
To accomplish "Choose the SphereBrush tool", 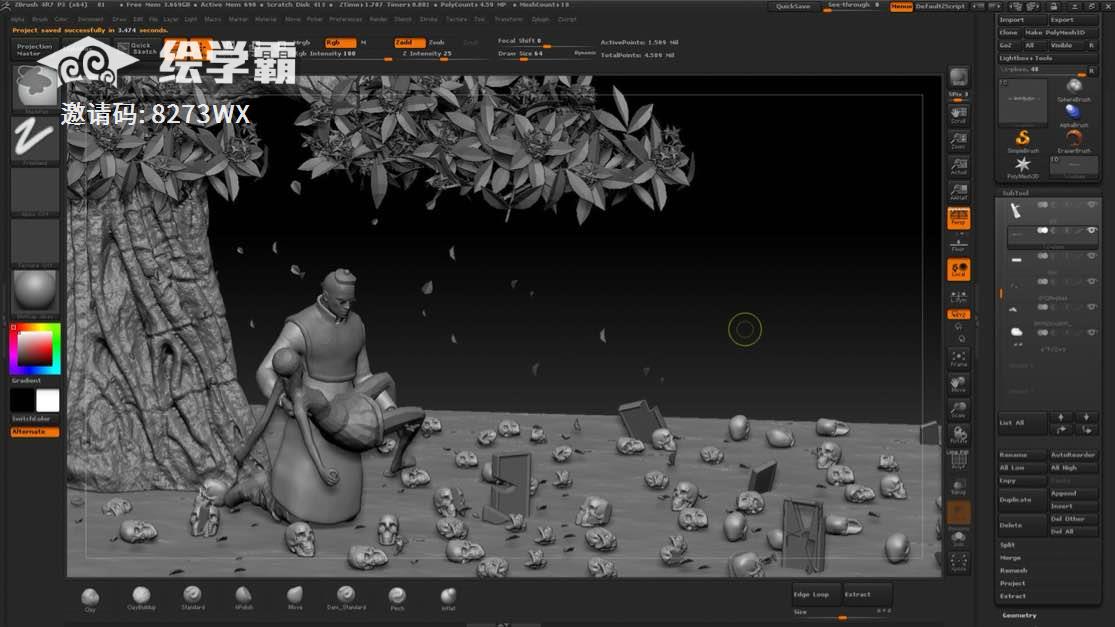I will tap(1074, 90).
